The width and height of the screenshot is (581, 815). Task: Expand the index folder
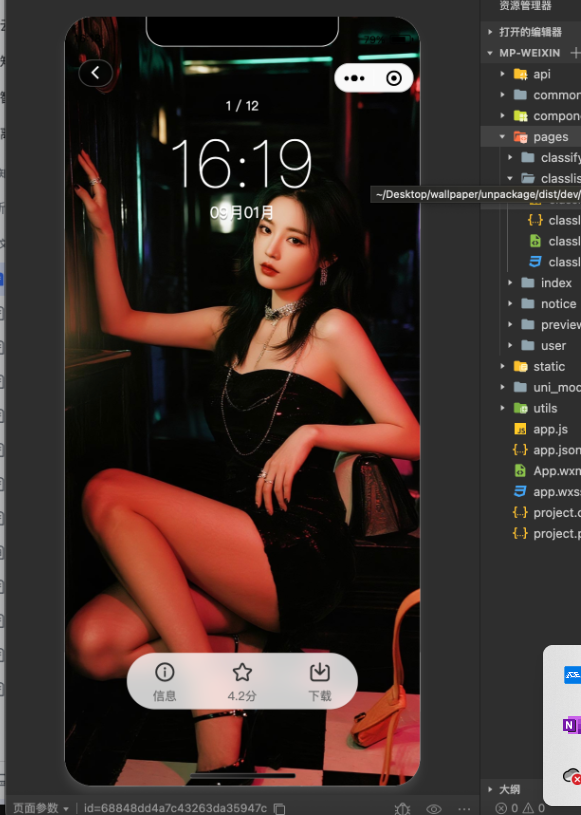(531, 283)
